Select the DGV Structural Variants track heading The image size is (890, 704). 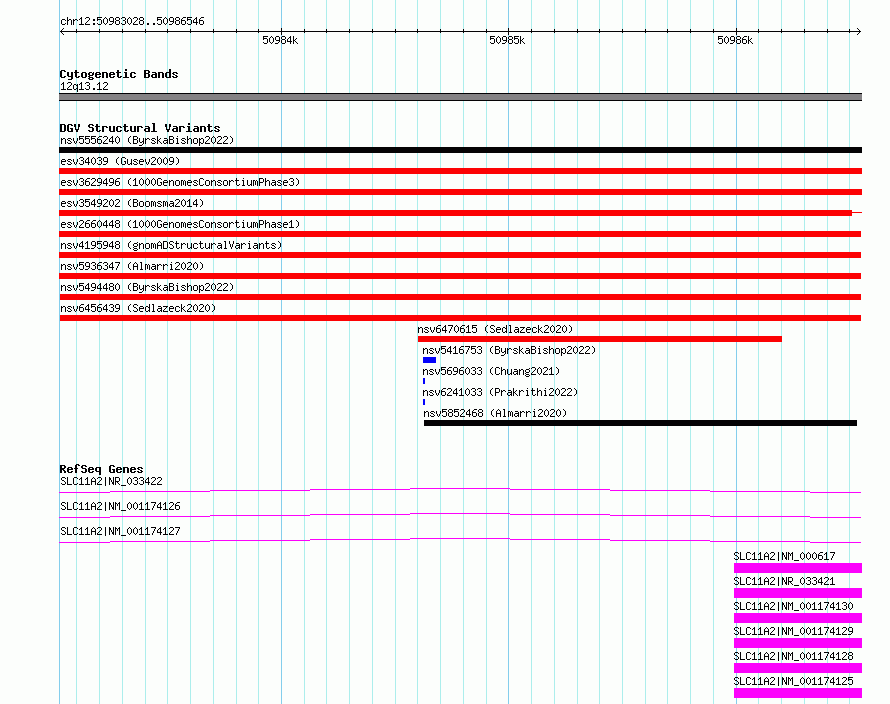click(x=140, y=128)
